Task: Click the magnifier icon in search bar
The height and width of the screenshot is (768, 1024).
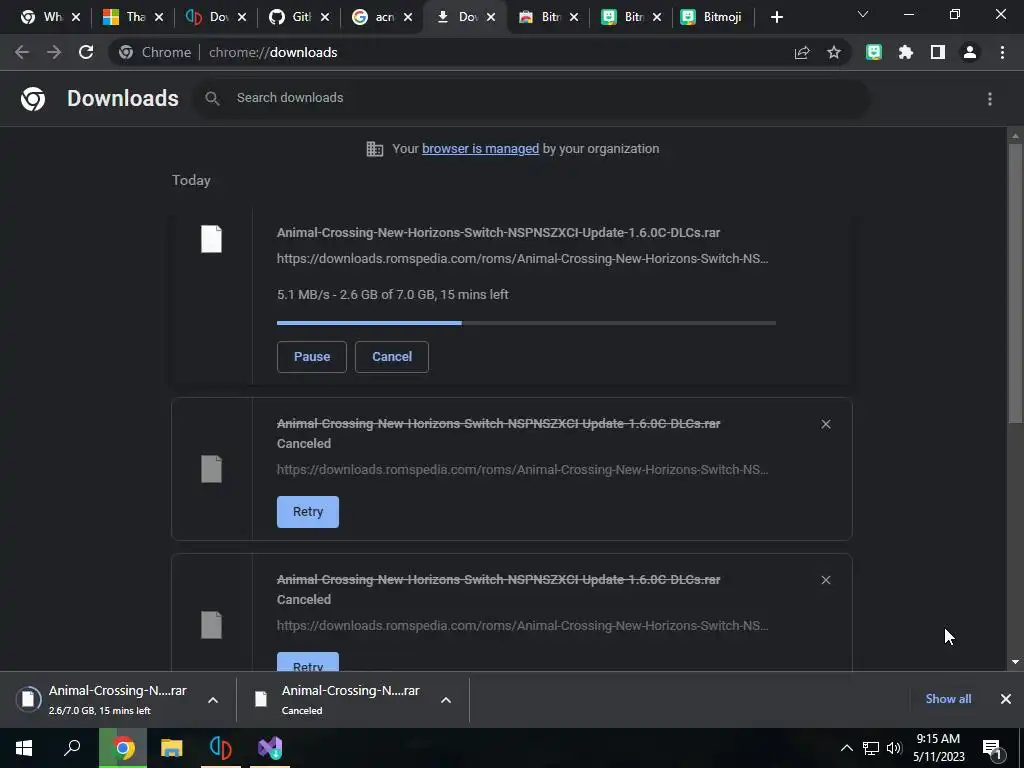Action: pos(212,98)
